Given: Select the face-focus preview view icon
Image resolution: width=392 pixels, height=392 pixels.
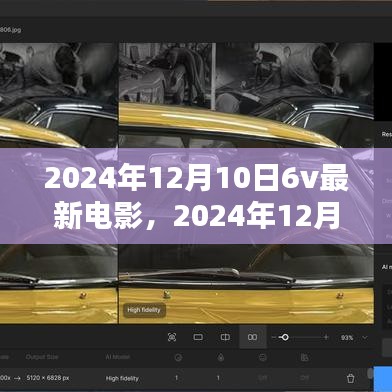Looking at the screenshot, I should pos(172,337).
